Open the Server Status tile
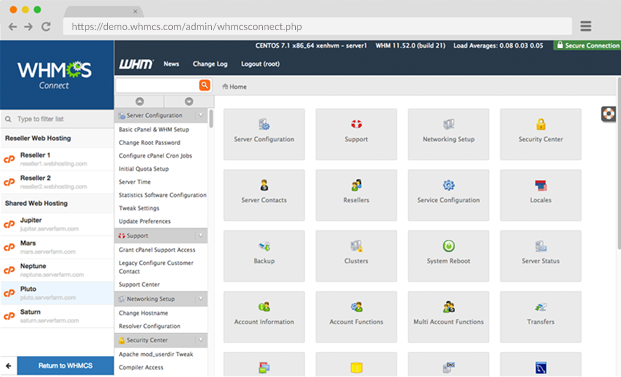Screen dimensions: 621x377 541,256
